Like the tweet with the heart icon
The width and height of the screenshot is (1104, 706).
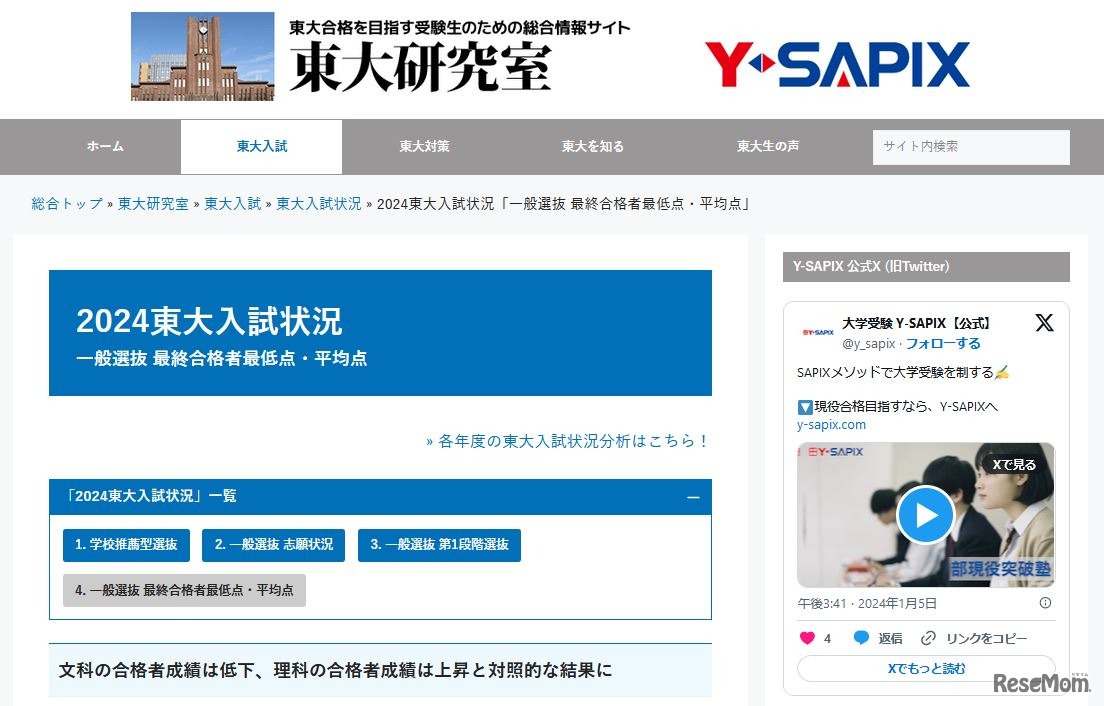point(807,638)
